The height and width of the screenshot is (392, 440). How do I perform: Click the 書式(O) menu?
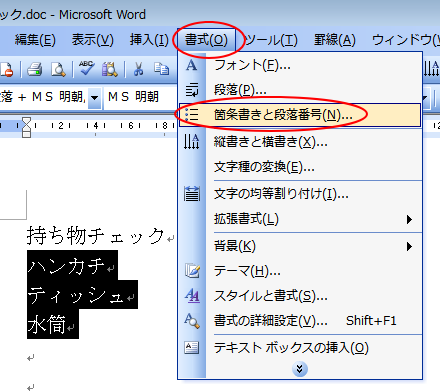(206, 40)
